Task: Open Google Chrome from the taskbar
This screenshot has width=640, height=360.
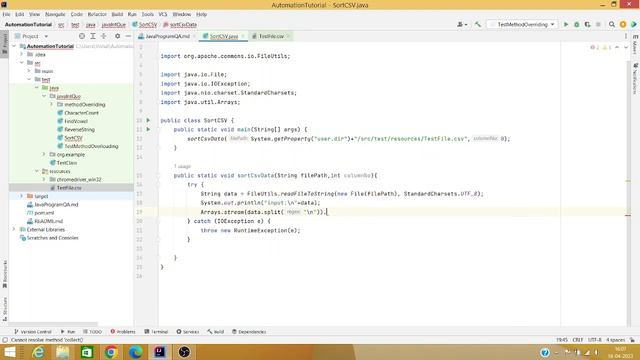Action: (x=111, y=352)
